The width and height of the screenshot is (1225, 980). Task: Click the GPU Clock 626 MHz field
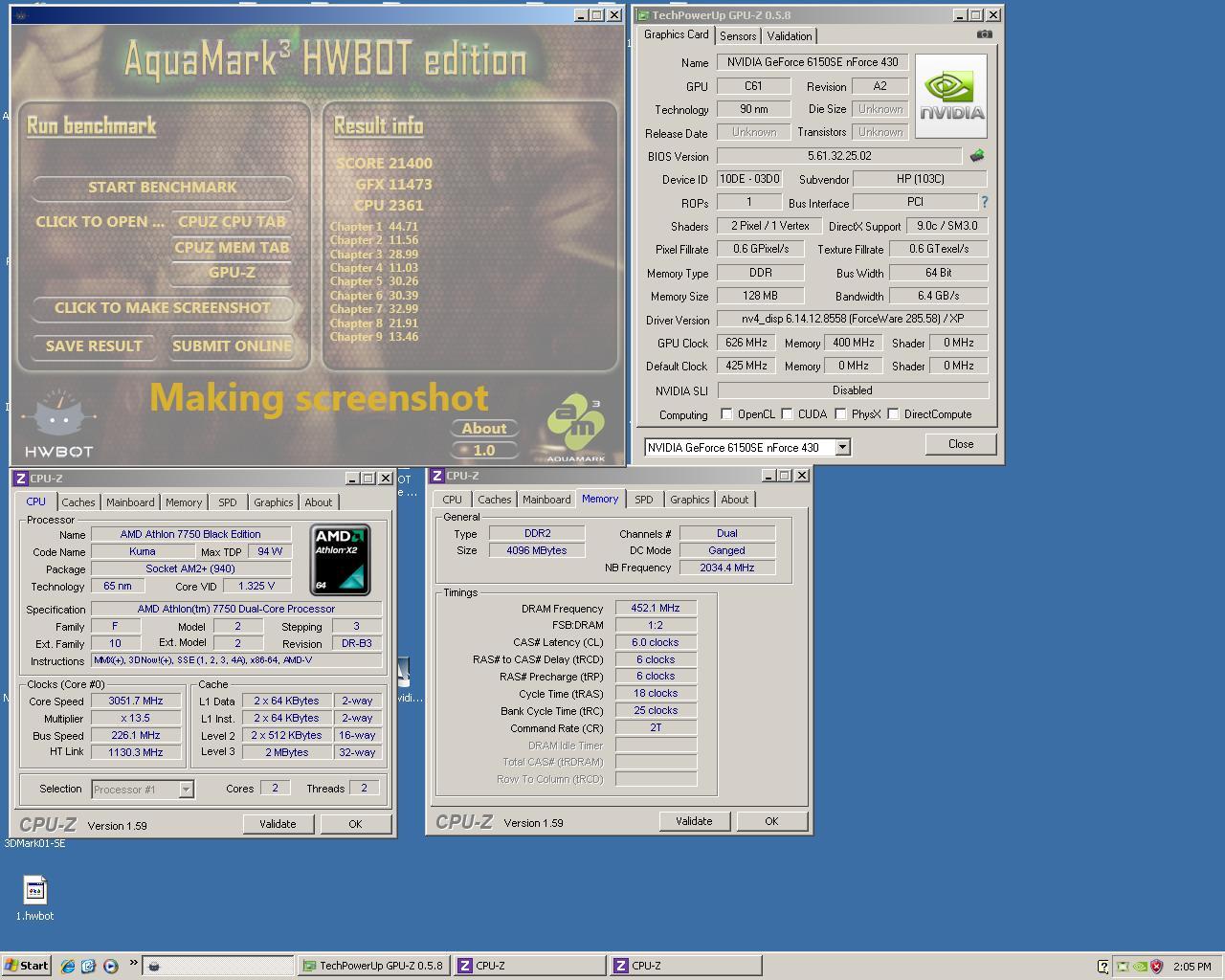tap(746, 343)
